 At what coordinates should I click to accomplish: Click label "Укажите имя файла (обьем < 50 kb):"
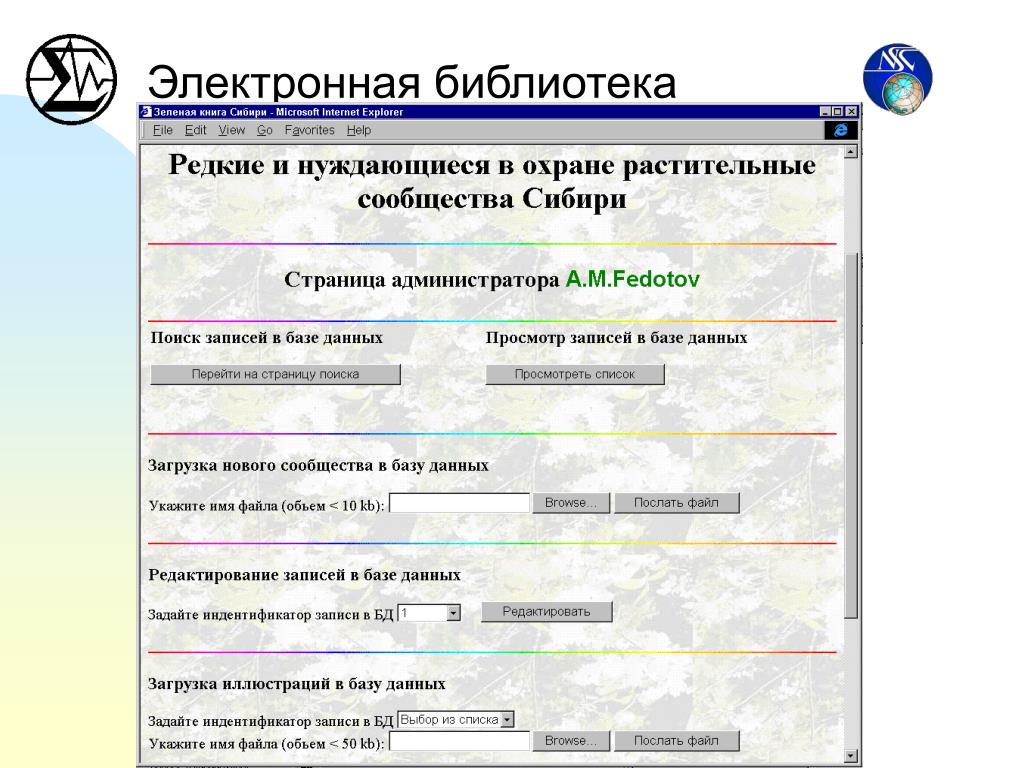click(x=266, y=743)
